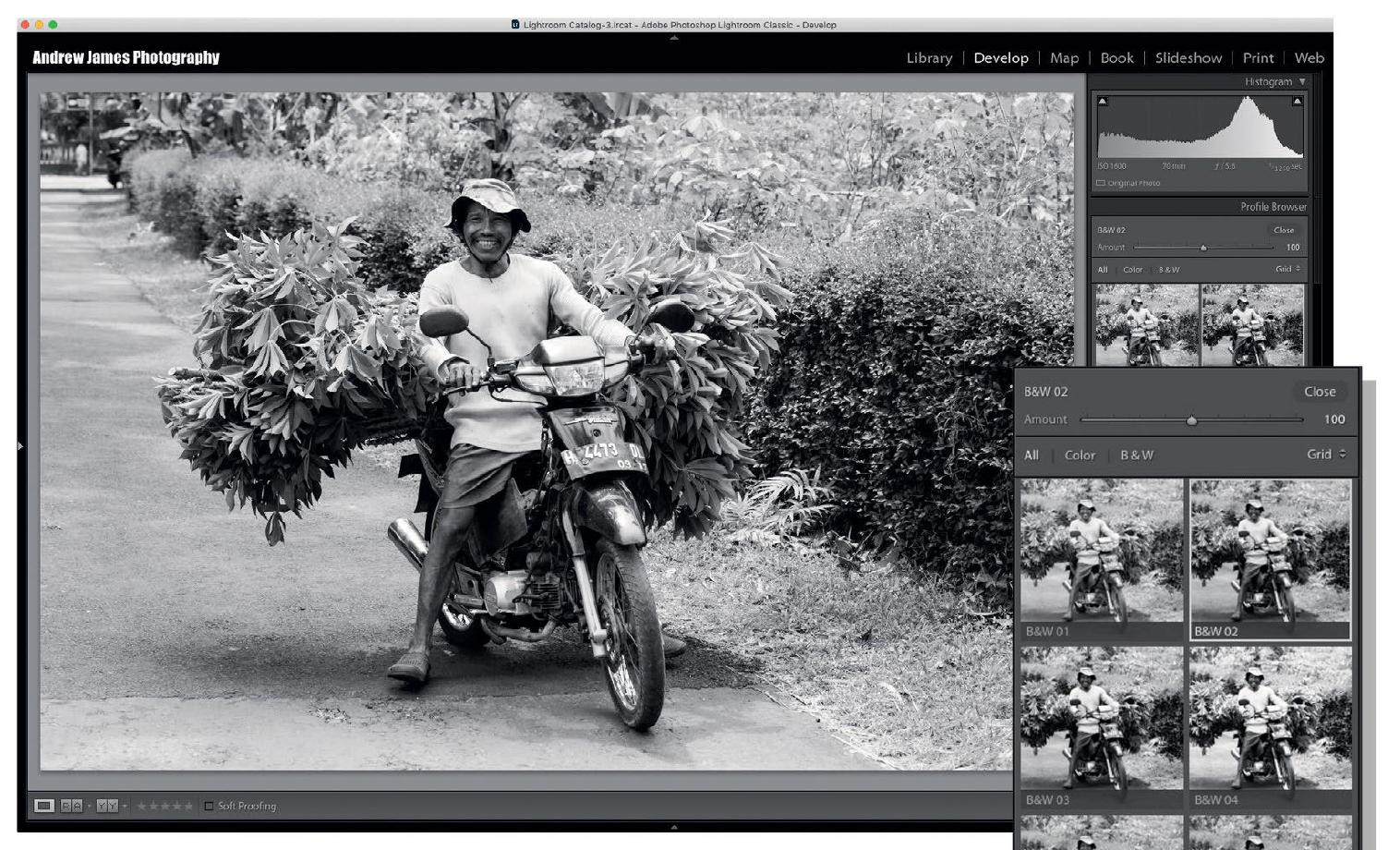The image size is (1400, 850).
Task: Switch to the Develop module
Action: click(1001, 57)
